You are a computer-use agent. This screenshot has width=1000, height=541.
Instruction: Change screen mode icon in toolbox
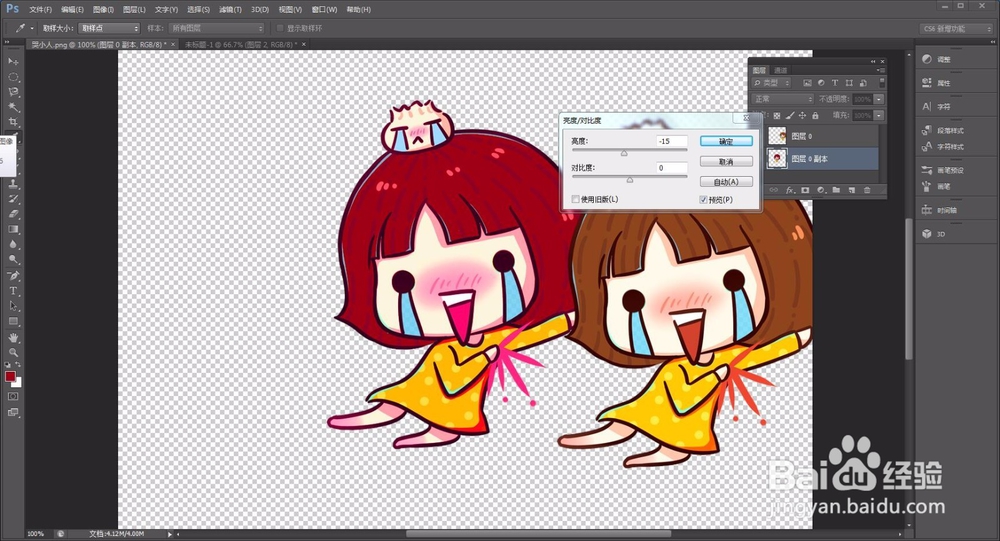tap(13, 413)
